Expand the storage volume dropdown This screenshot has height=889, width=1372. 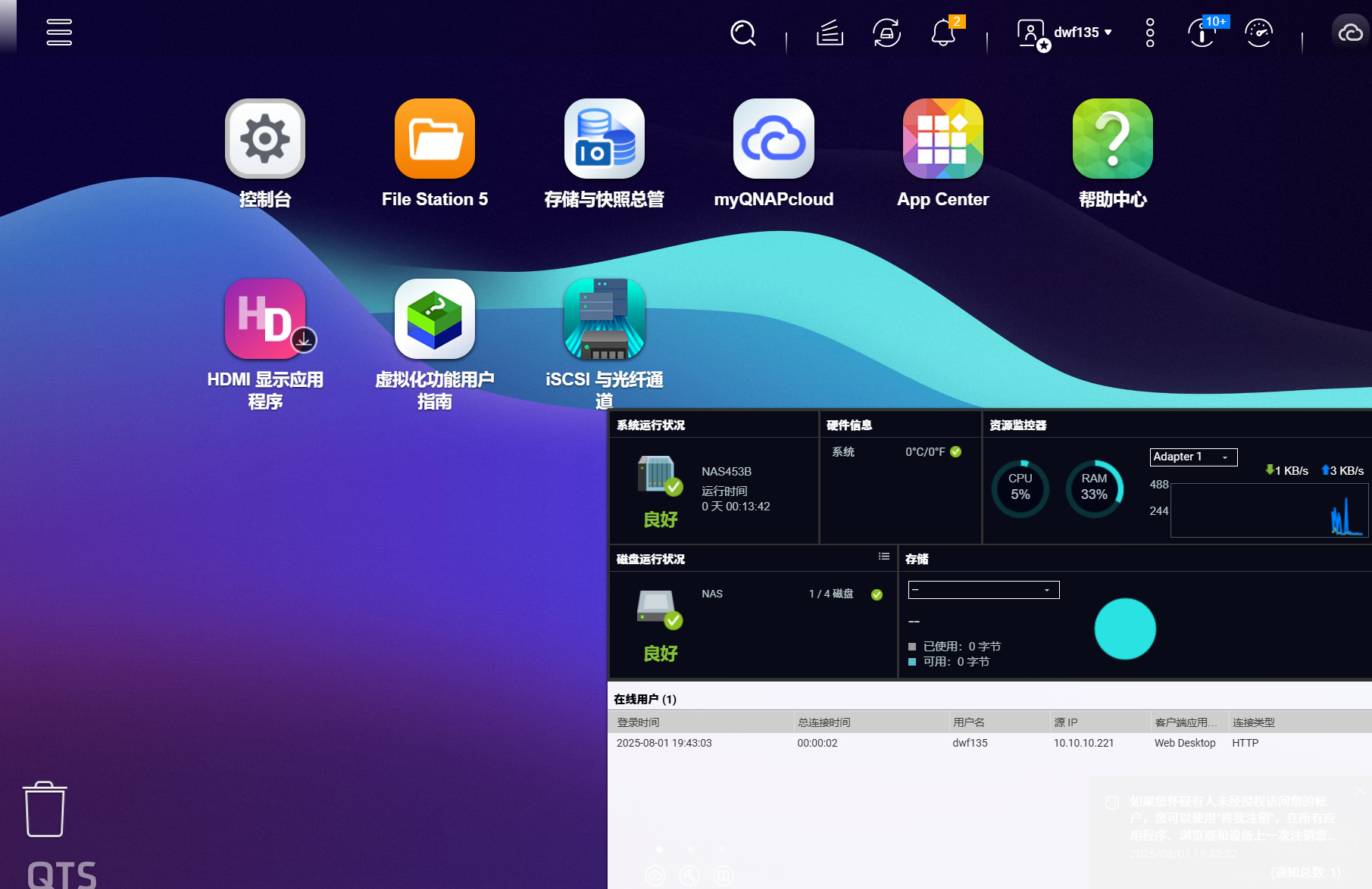point(983,590)
